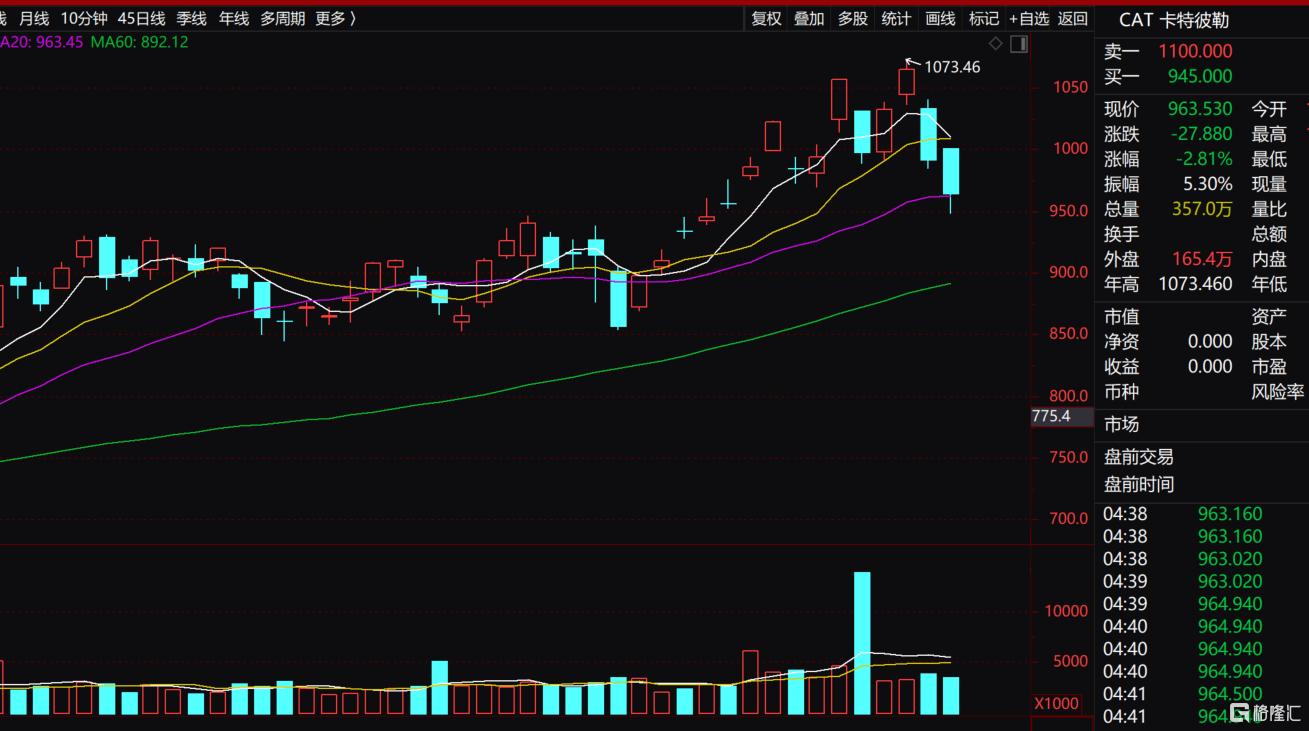Open the 多周期 view
This screenshot has height=731, width=1309.
pos(283,18)
